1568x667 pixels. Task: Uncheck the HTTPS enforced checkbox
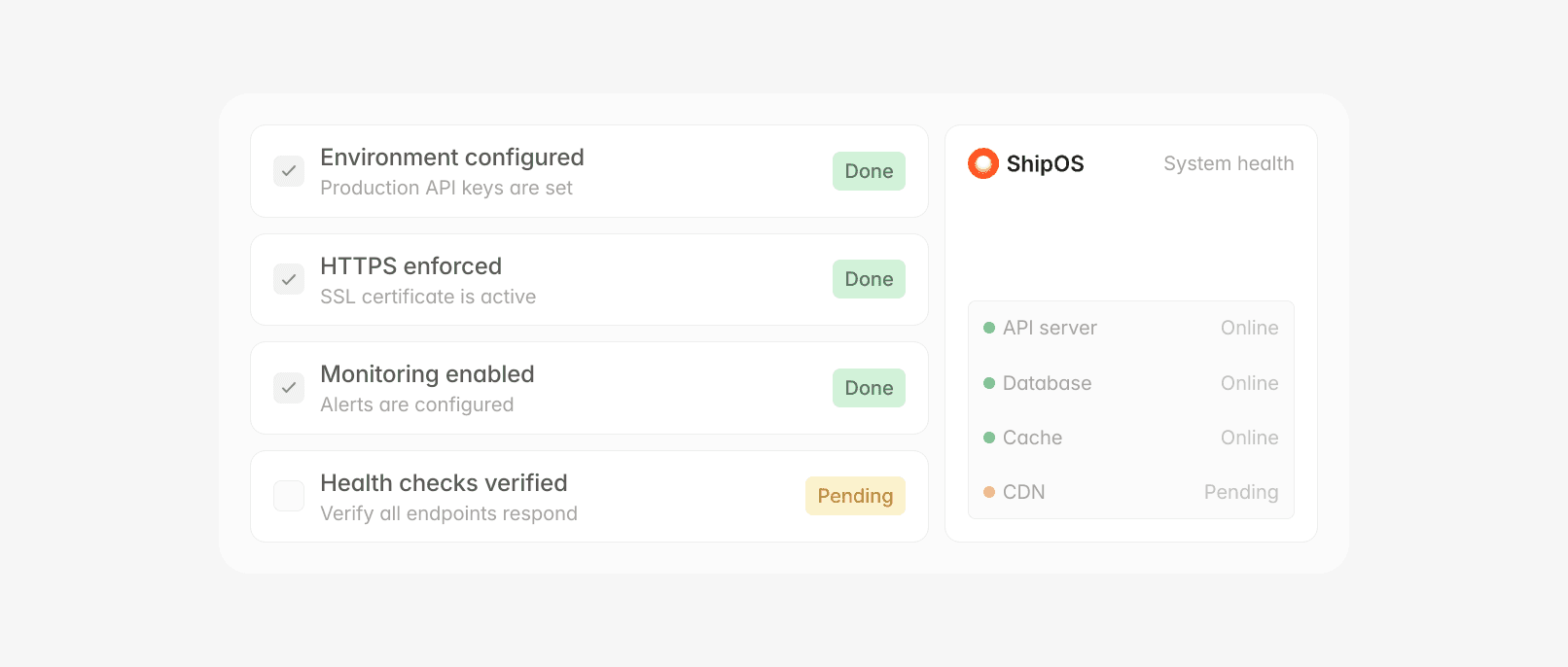coord(289,280)
